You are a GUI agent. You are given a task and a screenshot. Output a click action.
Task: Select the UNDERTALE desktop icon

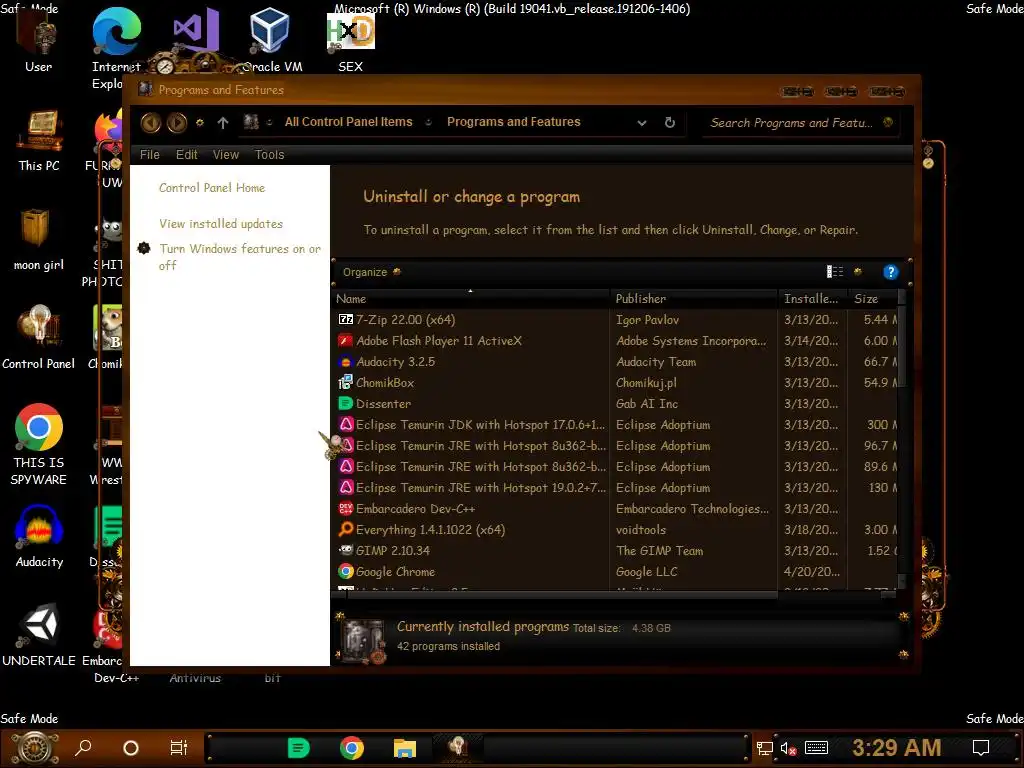click(x=39, y=635)
